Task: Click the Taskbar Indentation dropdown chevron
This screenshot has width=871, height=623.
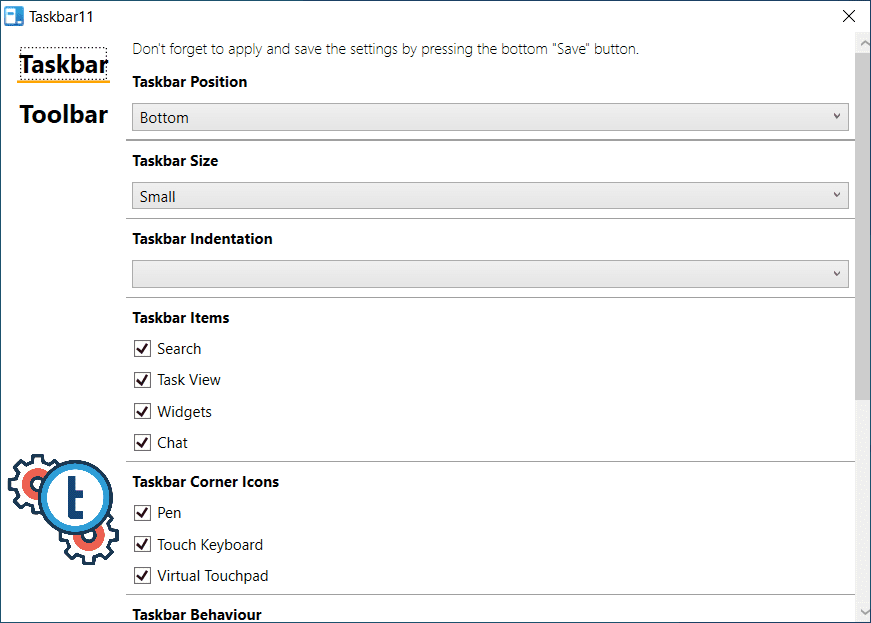Action: (x=837, y=274)
